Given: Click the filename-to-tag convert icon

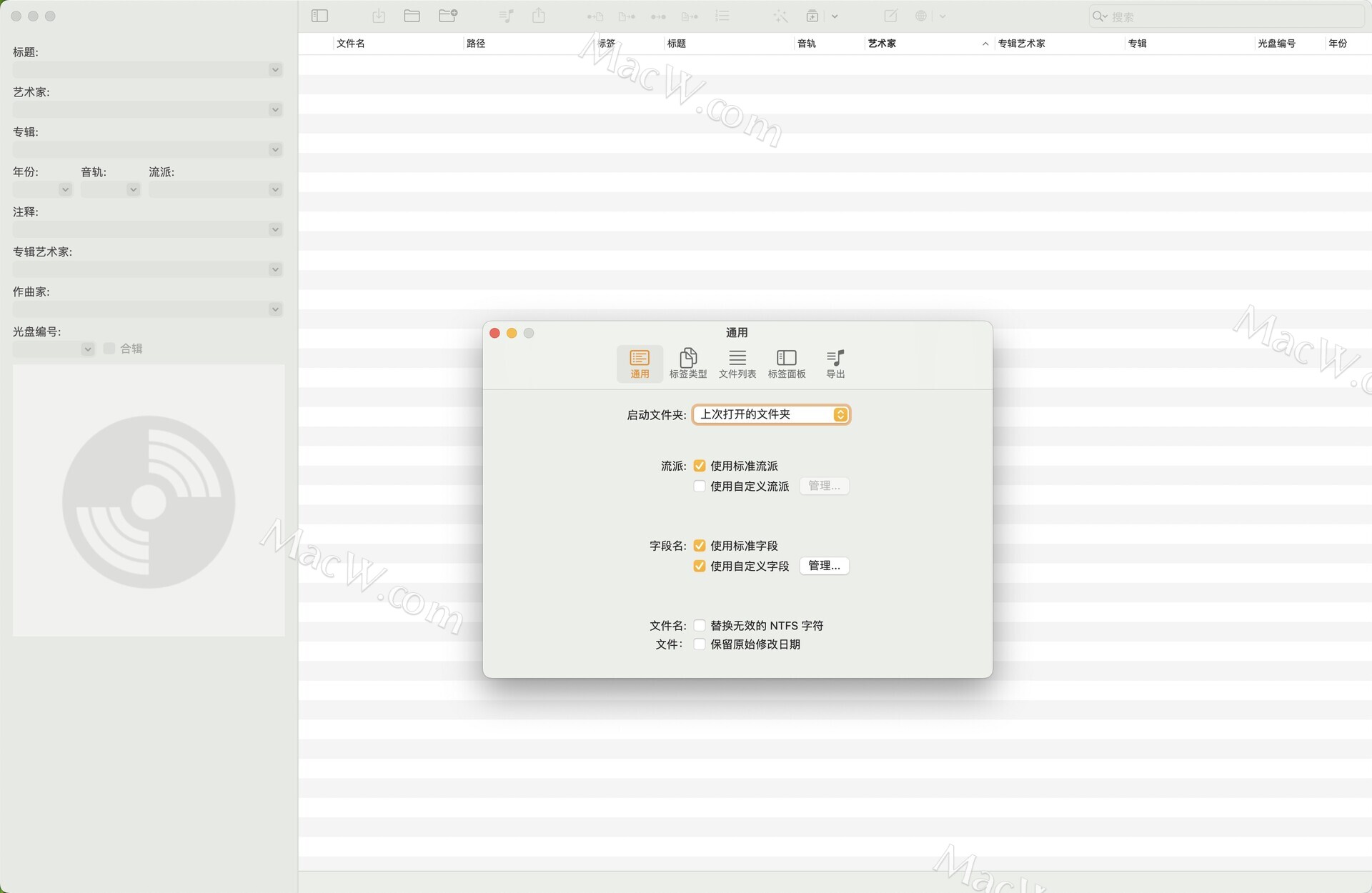Looking at the screenshot, I should point(627,16).
